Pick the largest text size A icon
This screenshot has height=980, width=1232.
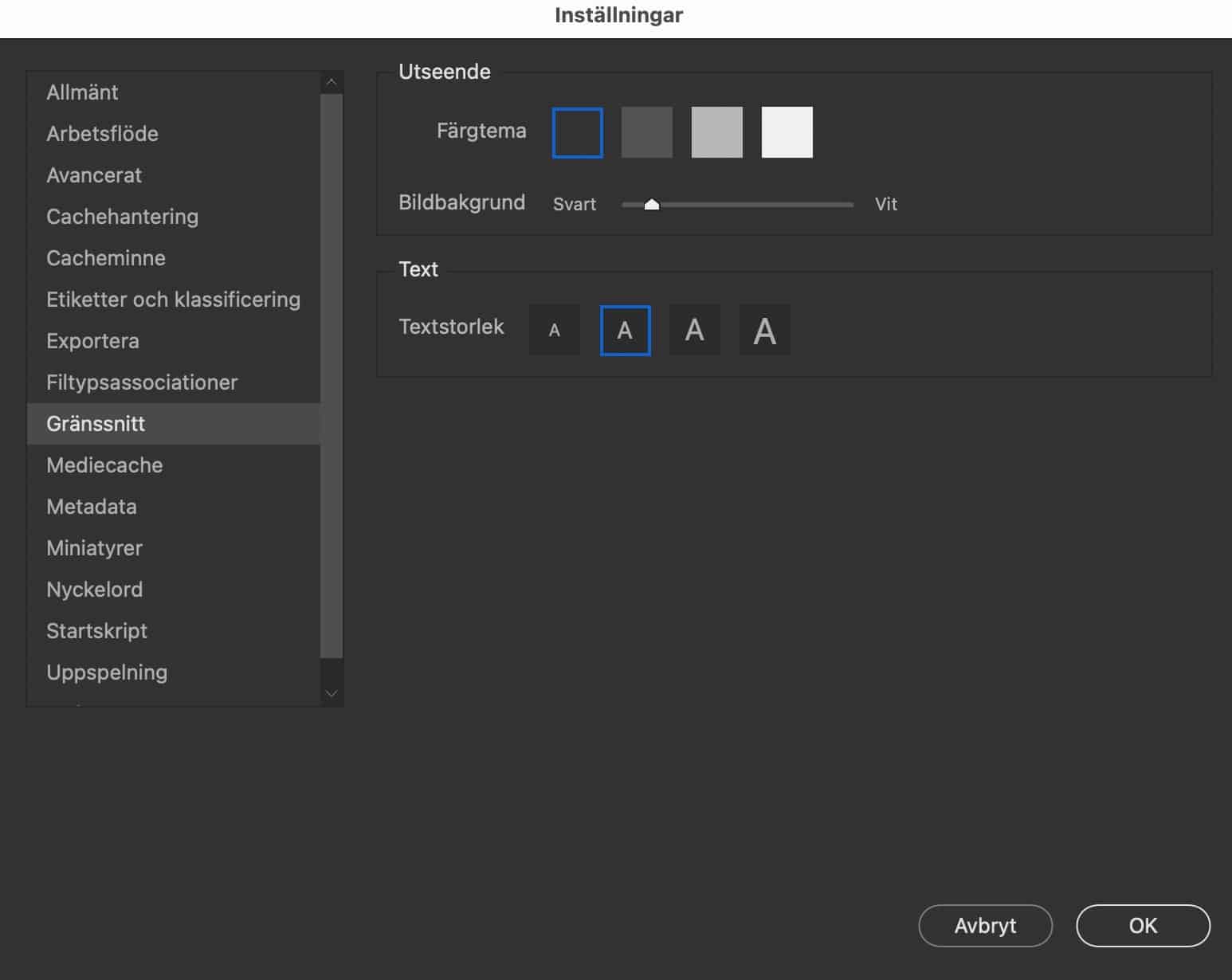point(765,330)
